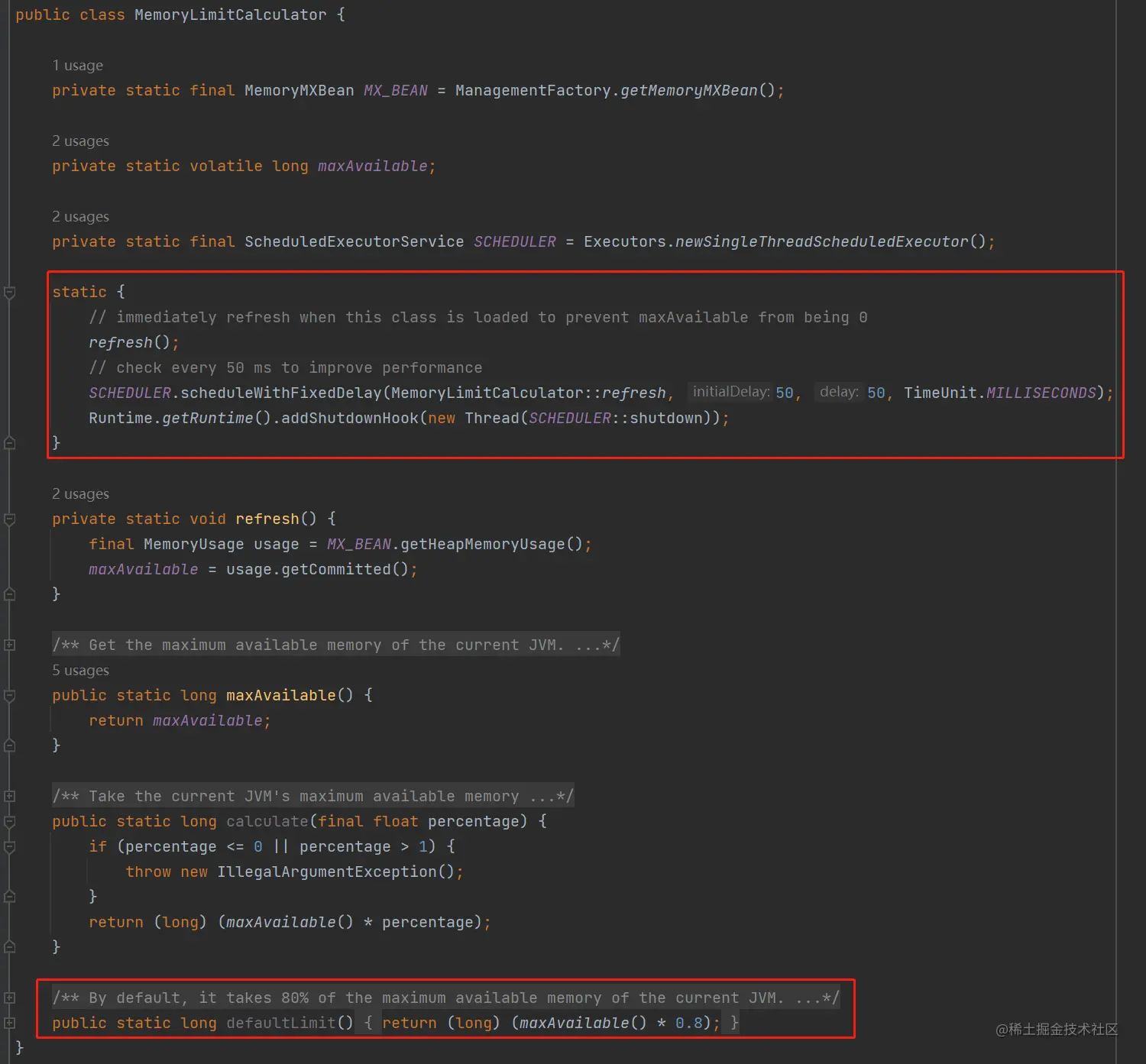
Task: Open '2 usages' hint above SCHEDULER field
Action: pos(80,217)
